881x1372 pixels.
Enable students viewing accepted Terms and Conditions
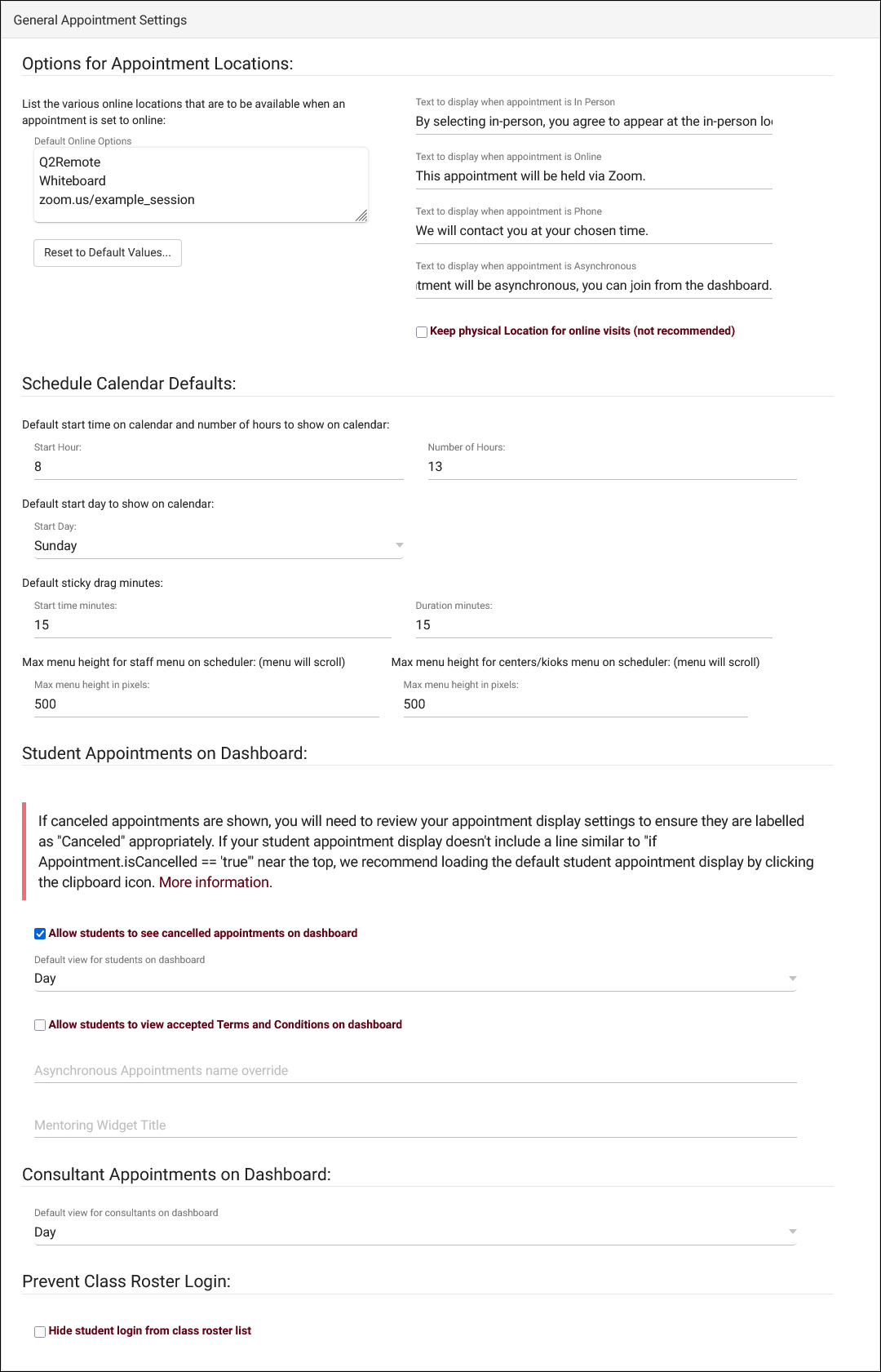coord(40,1025)
